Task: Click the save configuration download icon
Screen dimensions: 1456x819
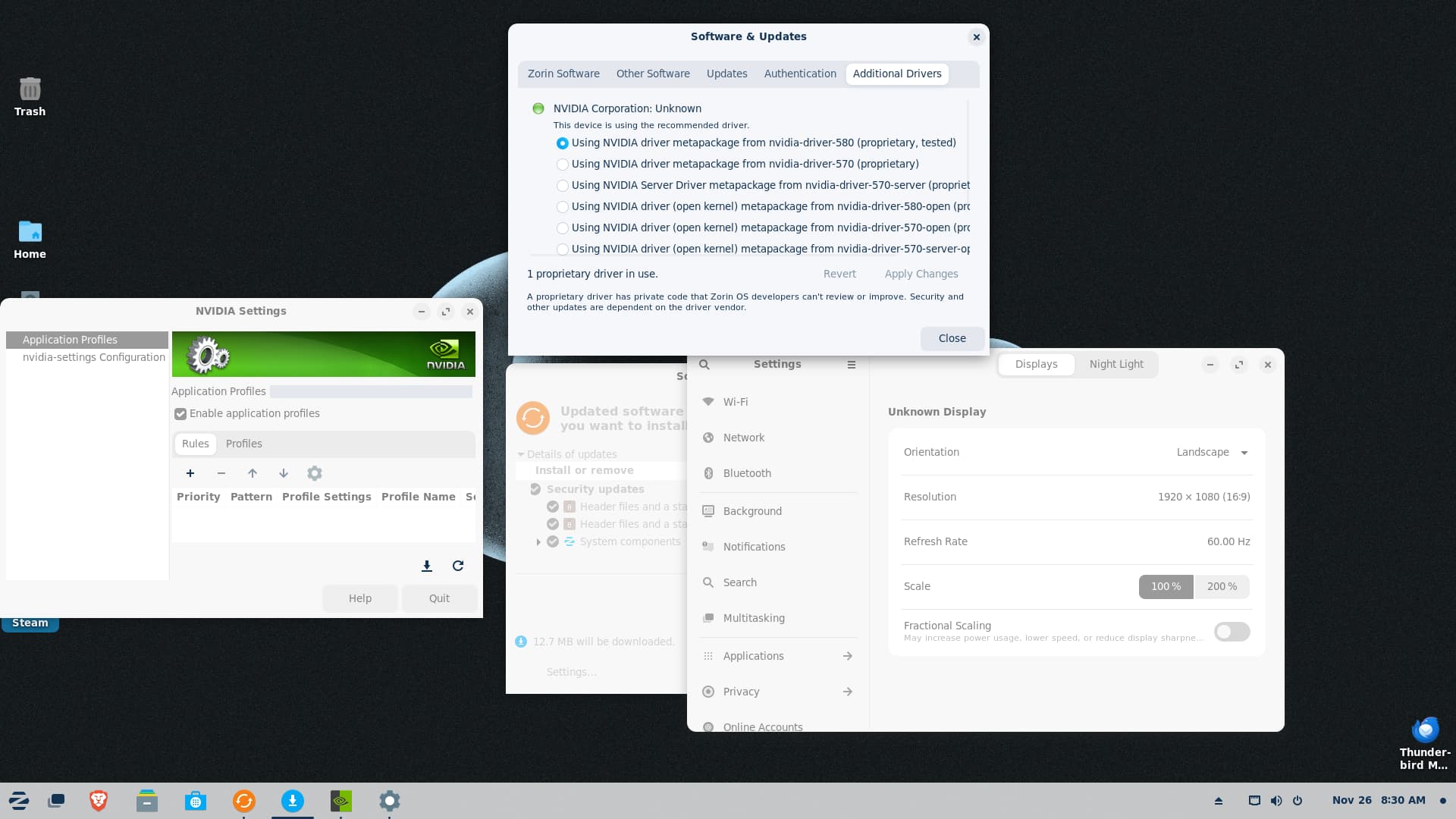Action: tap(427, 566)
